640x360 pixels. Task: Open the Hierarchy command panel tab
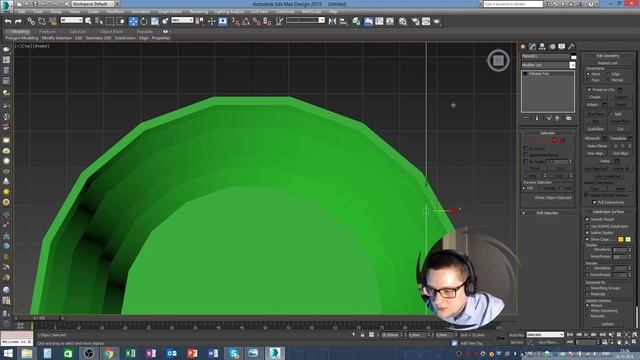tap(542, 47)
